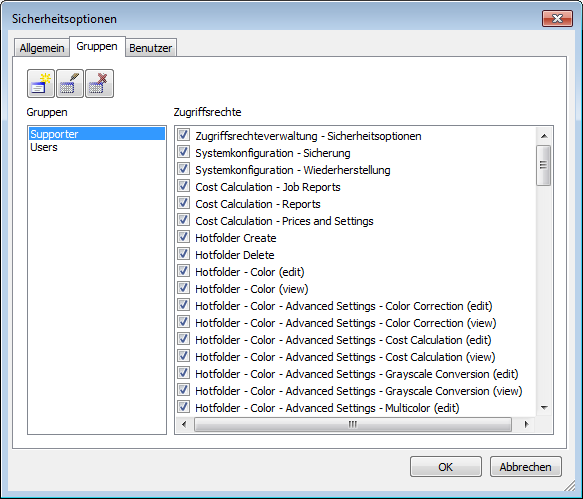Confirm the dialog with OK
583x499 pixels.
click(446, 467)
